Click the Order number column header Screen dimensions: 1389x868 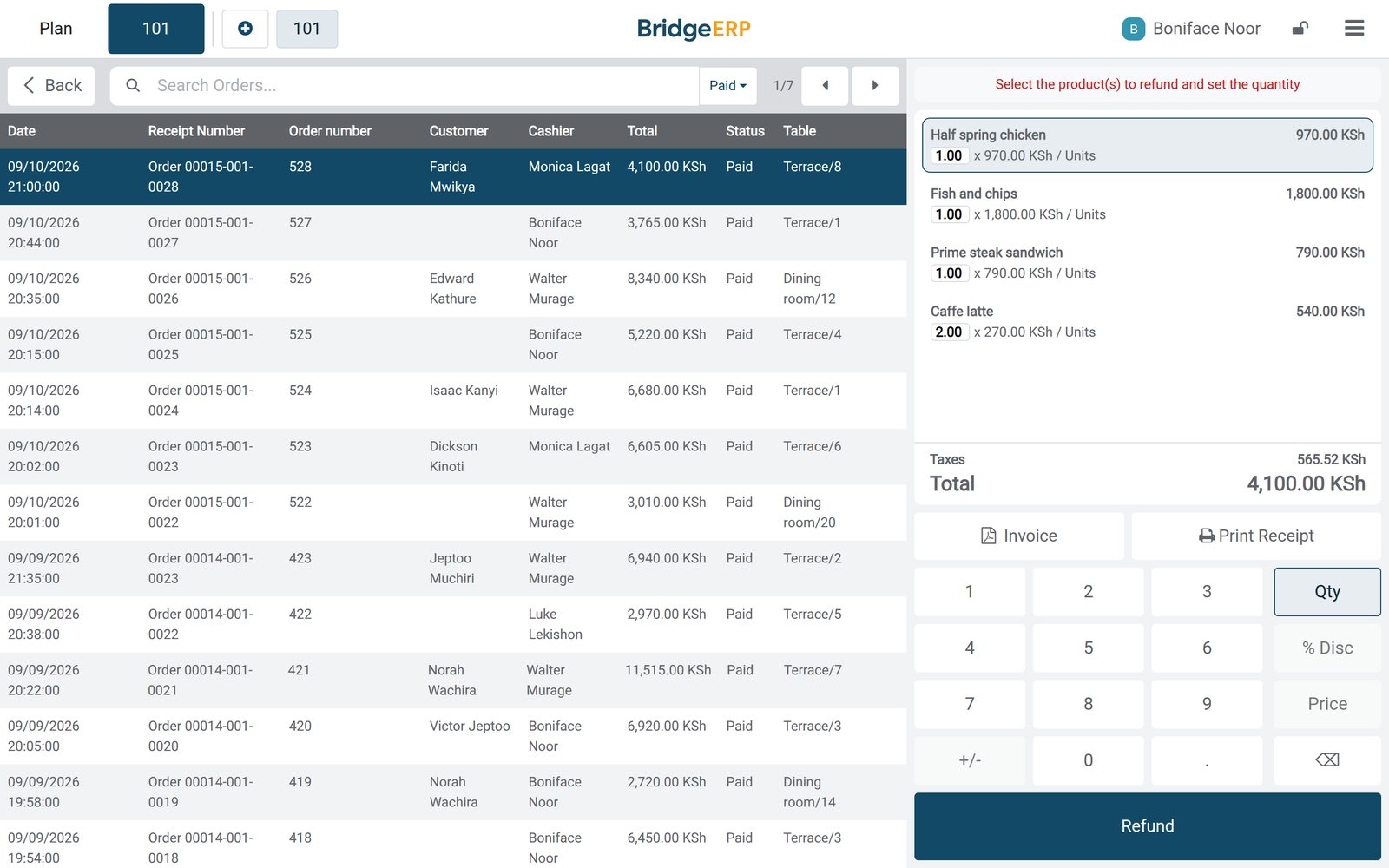coord(330,131)
